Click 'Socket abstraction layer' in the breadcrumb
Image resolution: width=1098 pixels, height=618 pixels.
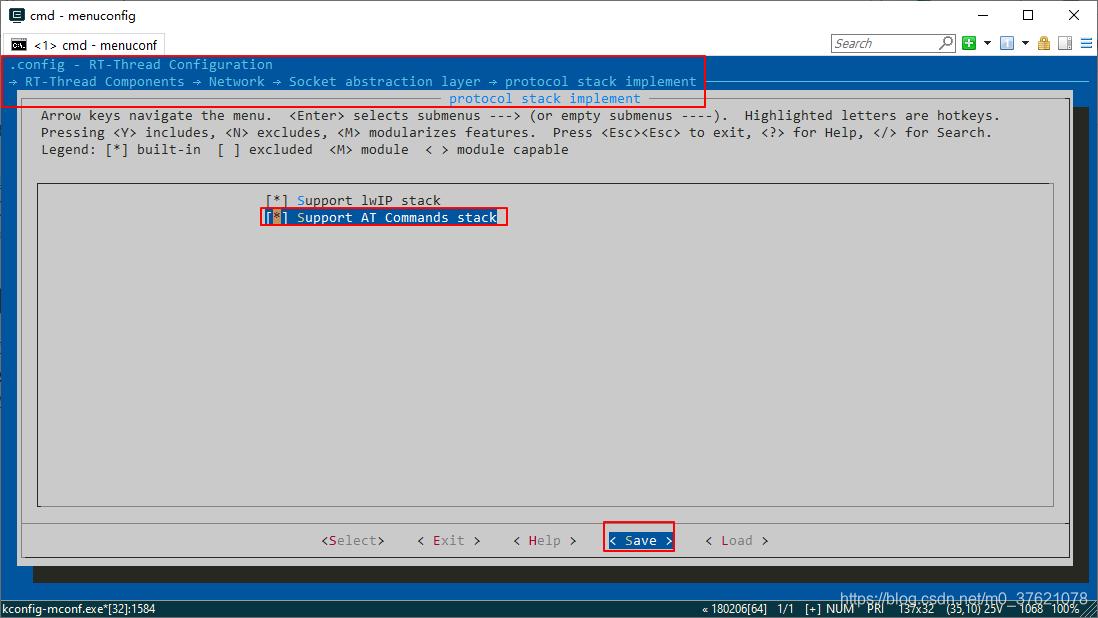(384, 81)
